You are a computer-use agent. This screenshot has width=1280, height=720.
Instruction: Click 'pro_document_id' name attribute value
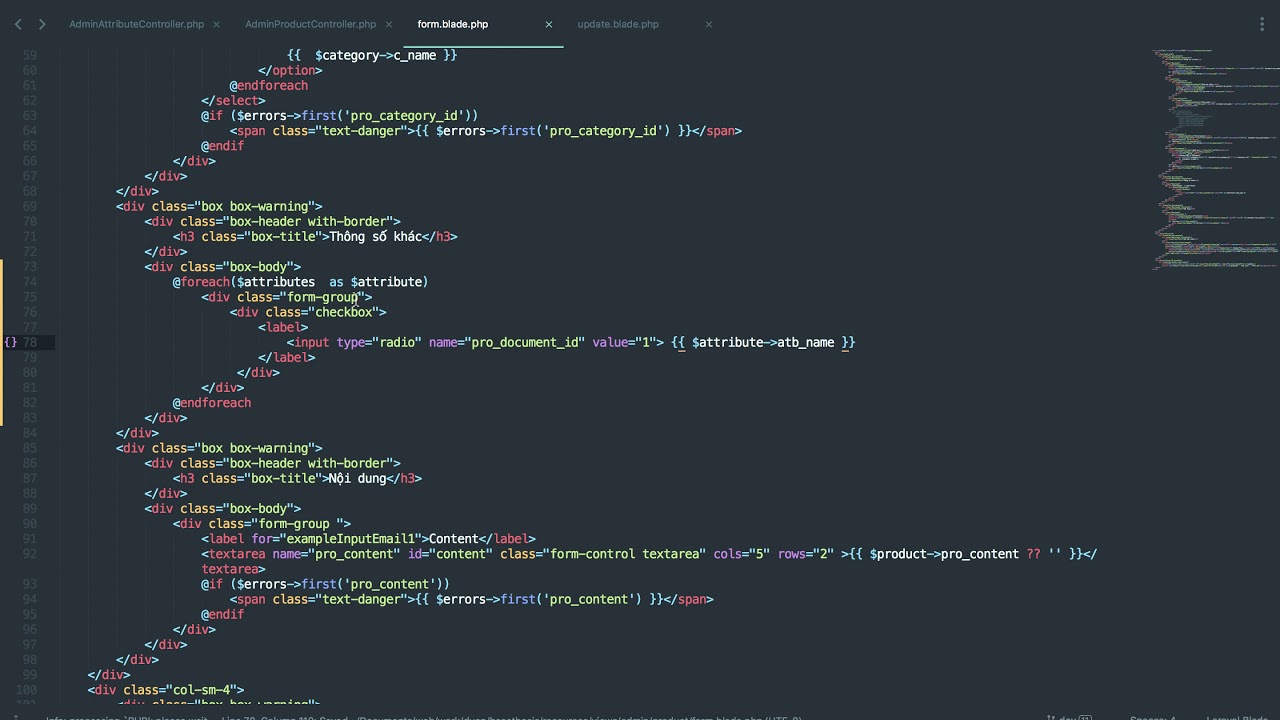(524, 342)
